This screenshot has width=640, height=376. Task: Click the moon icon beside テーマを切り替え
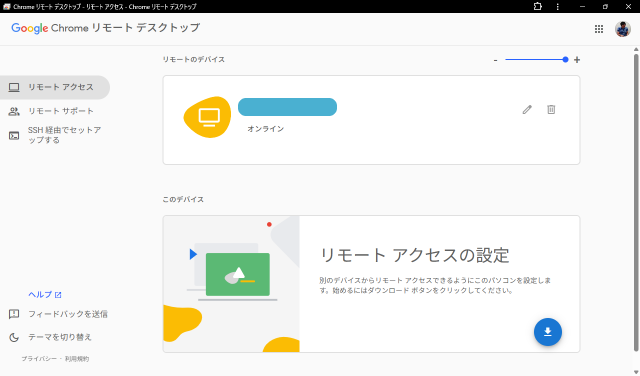pos(14,337)
